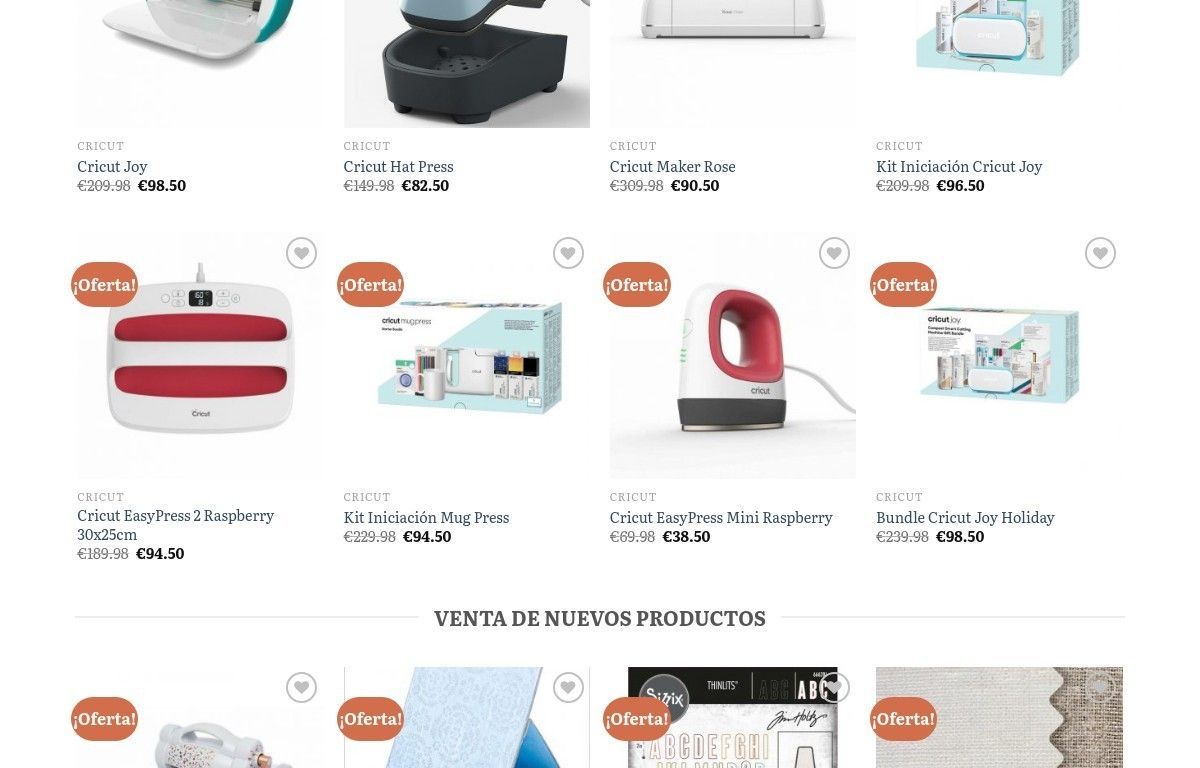Click the Sizzix Thinlits alphabet product image
Viewport: 1200px width, 768px height.
click(733, 718)
